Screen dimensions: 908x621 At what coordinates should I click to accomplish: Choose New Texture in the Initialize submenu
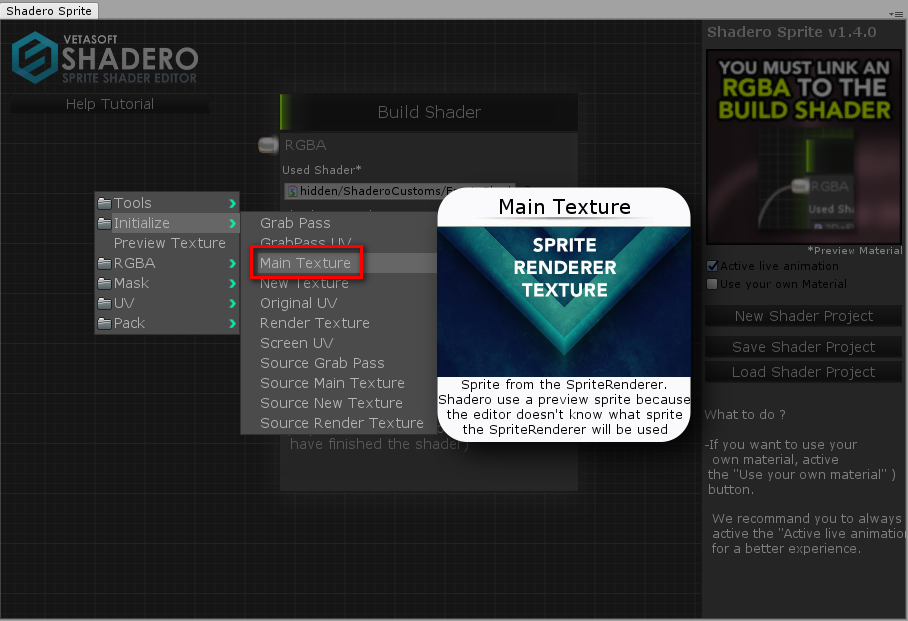click(x=339, y=283)
